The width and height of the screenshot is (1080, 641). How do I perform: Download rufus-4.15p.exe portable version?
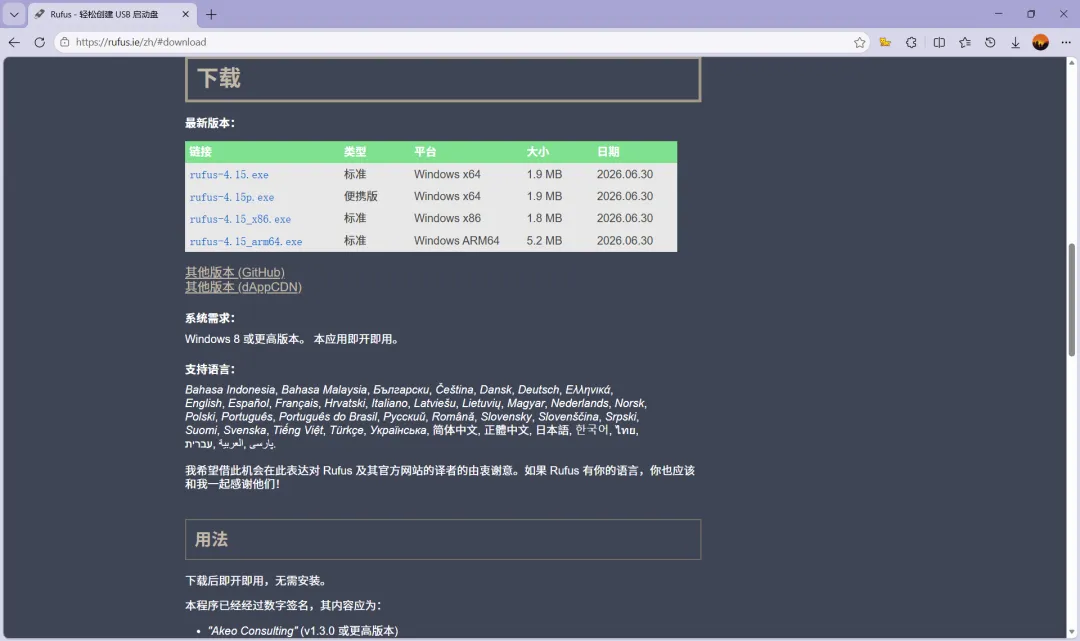coord(231,197)
